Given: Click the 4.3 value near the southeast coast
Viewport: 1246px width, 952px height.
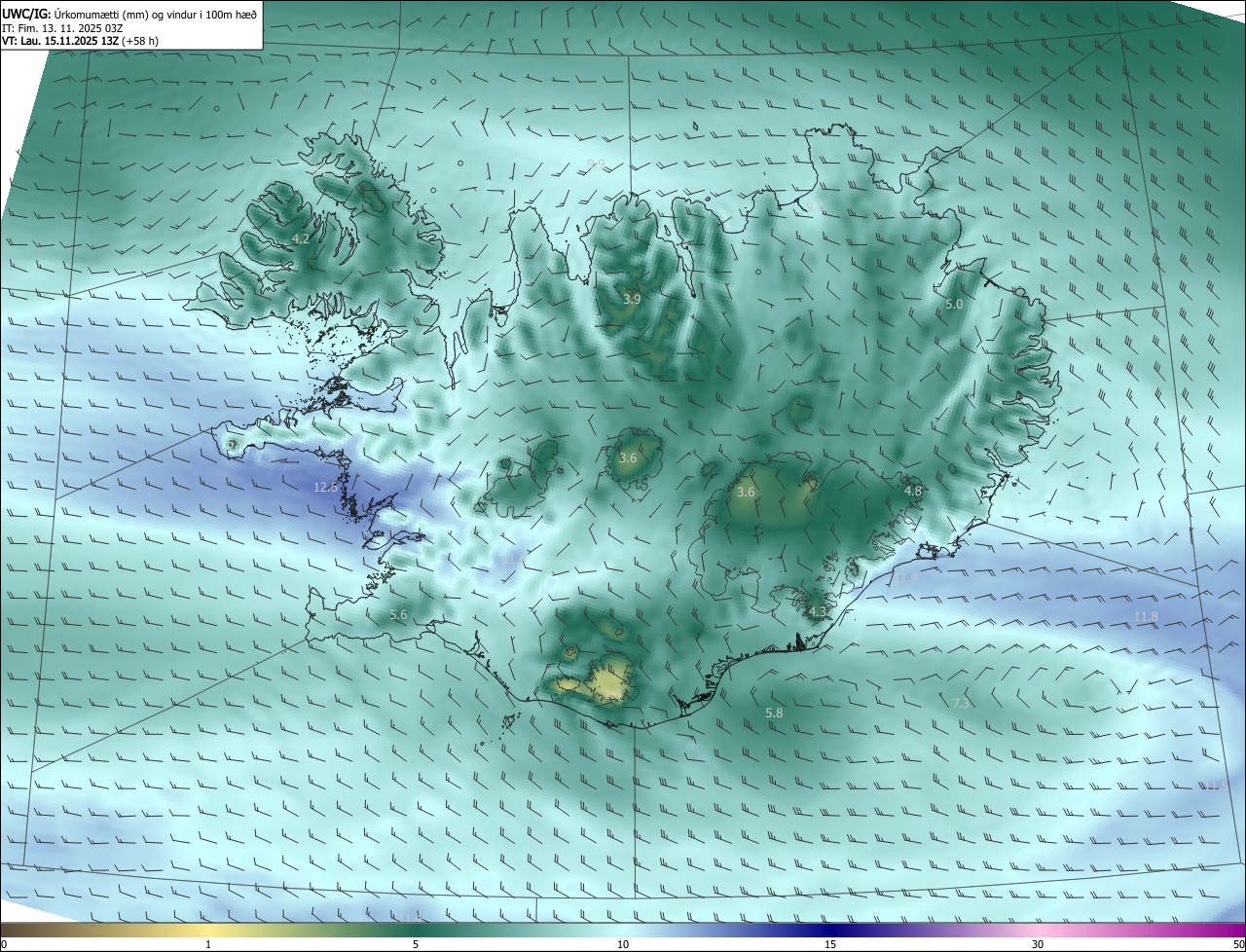Looking at the screenshot, I should pos(817,612).
